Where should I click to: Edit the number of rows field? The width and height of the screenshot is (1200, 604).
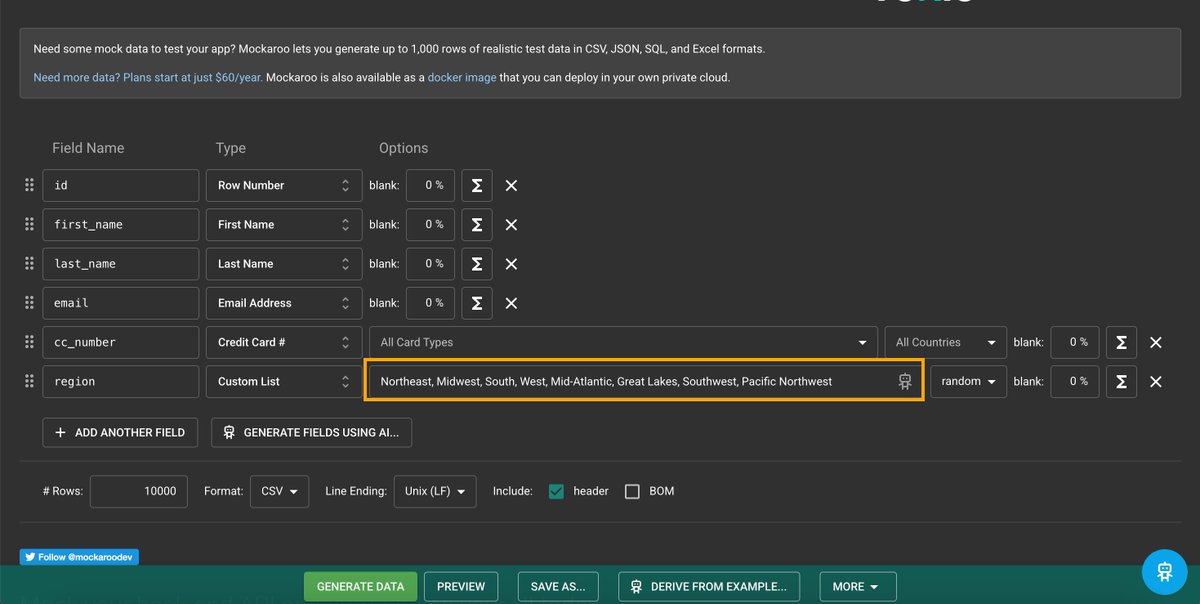tap(139, 491)
